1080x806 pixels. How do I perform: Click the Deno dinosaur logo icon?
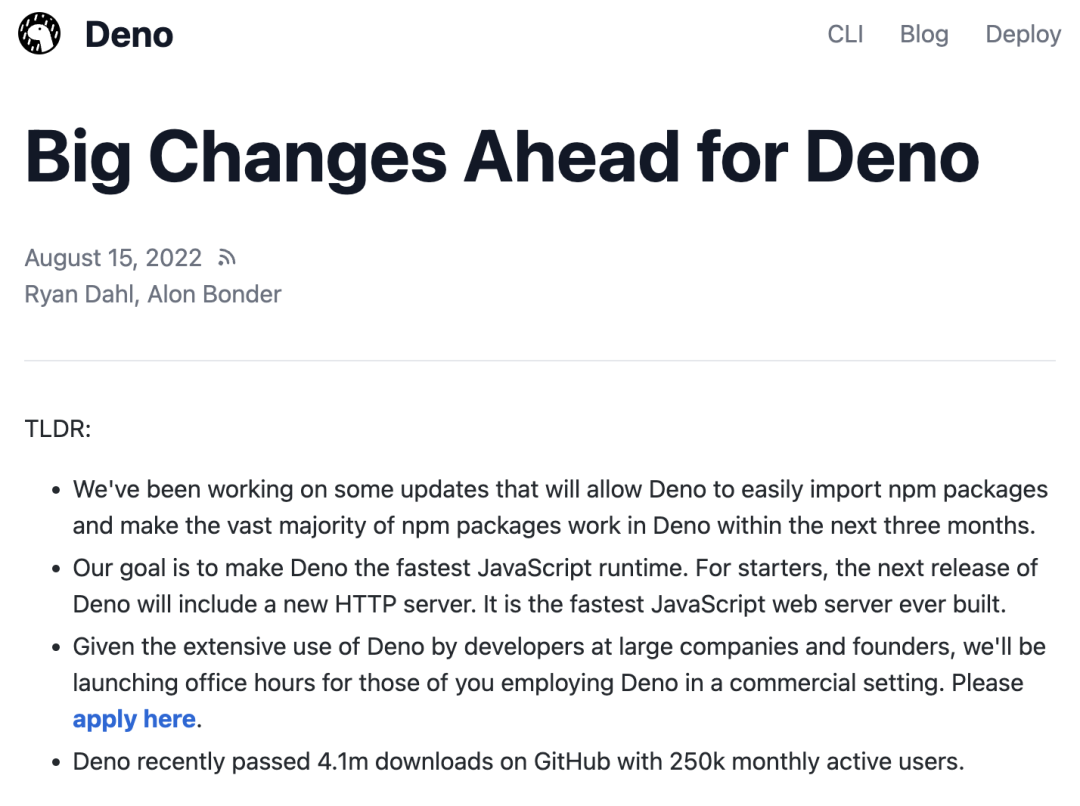pos(39,34)
